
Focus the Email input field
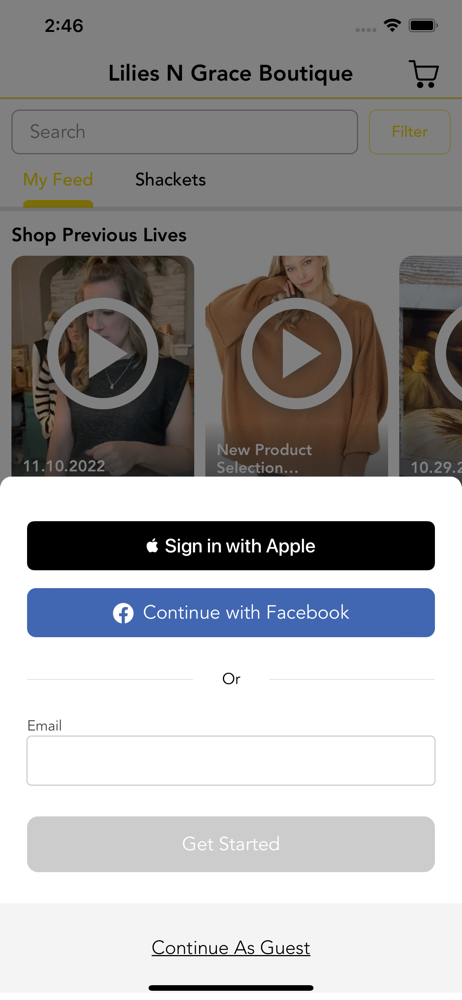[231, 761]
